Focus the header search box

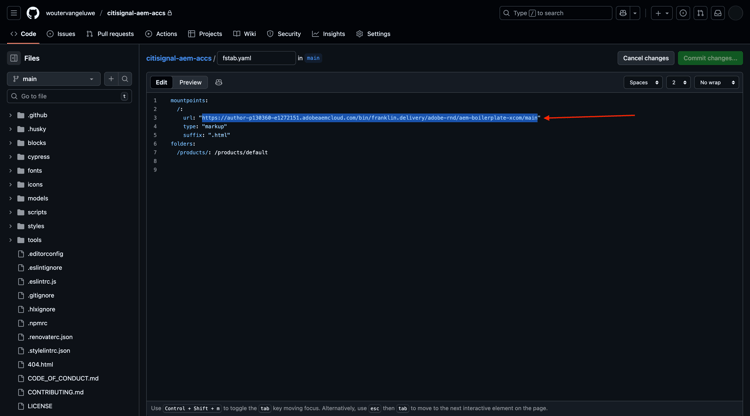pos(556,13)
